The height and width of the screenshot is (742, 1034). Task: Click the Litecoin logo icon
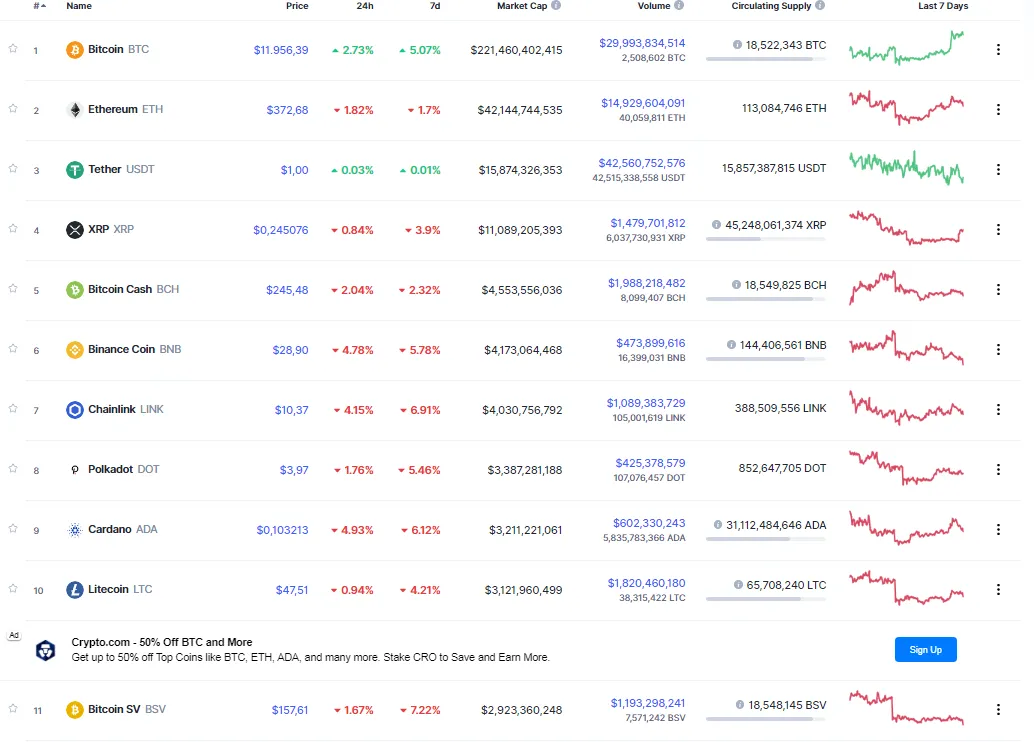tap(75, 590)
